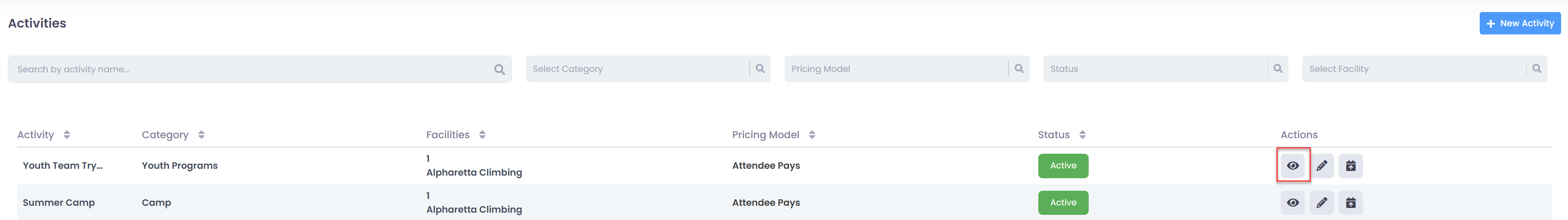Edit Summer Camp activity with pencil icon
Viewport: 1568px width, 220px height.
click(1322, 202)
